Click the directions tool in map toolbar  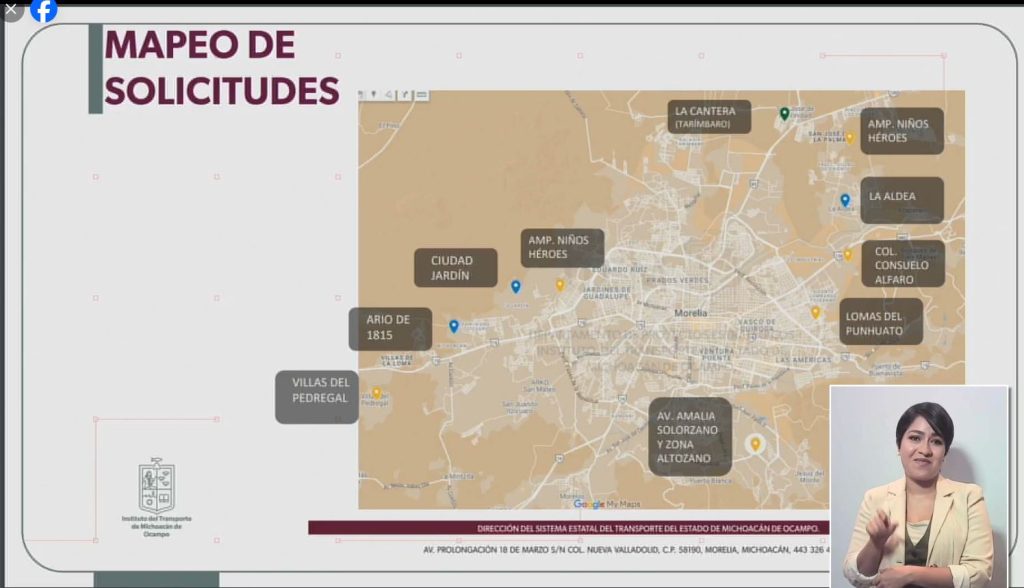coord(406,95)
